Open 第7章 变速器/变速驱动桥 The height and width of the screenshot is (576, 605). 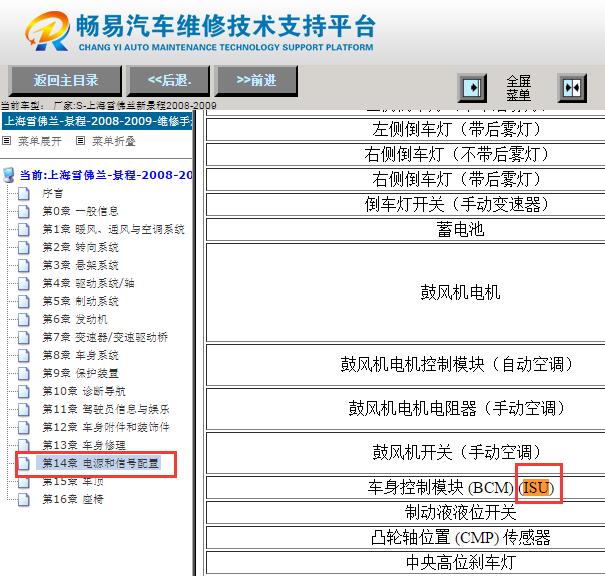(105, 337)
